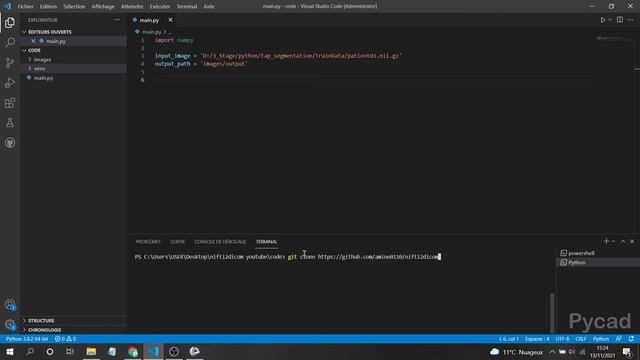Screen dimensions: 640x360
Task: Change indentation Espaces: 4 setting
Action: (537, 339)
